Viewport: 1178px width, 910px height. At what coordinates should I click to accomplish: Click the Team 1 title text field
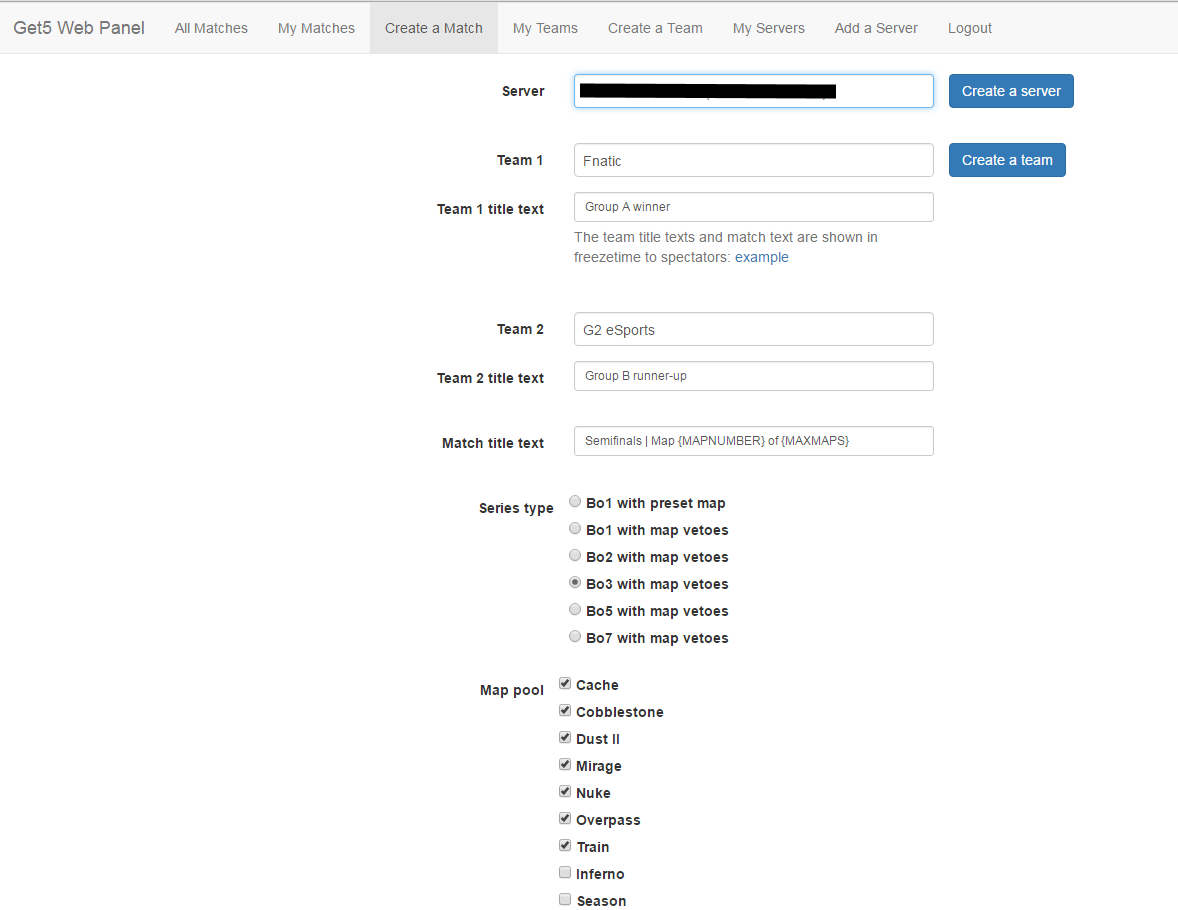(753, 207)
